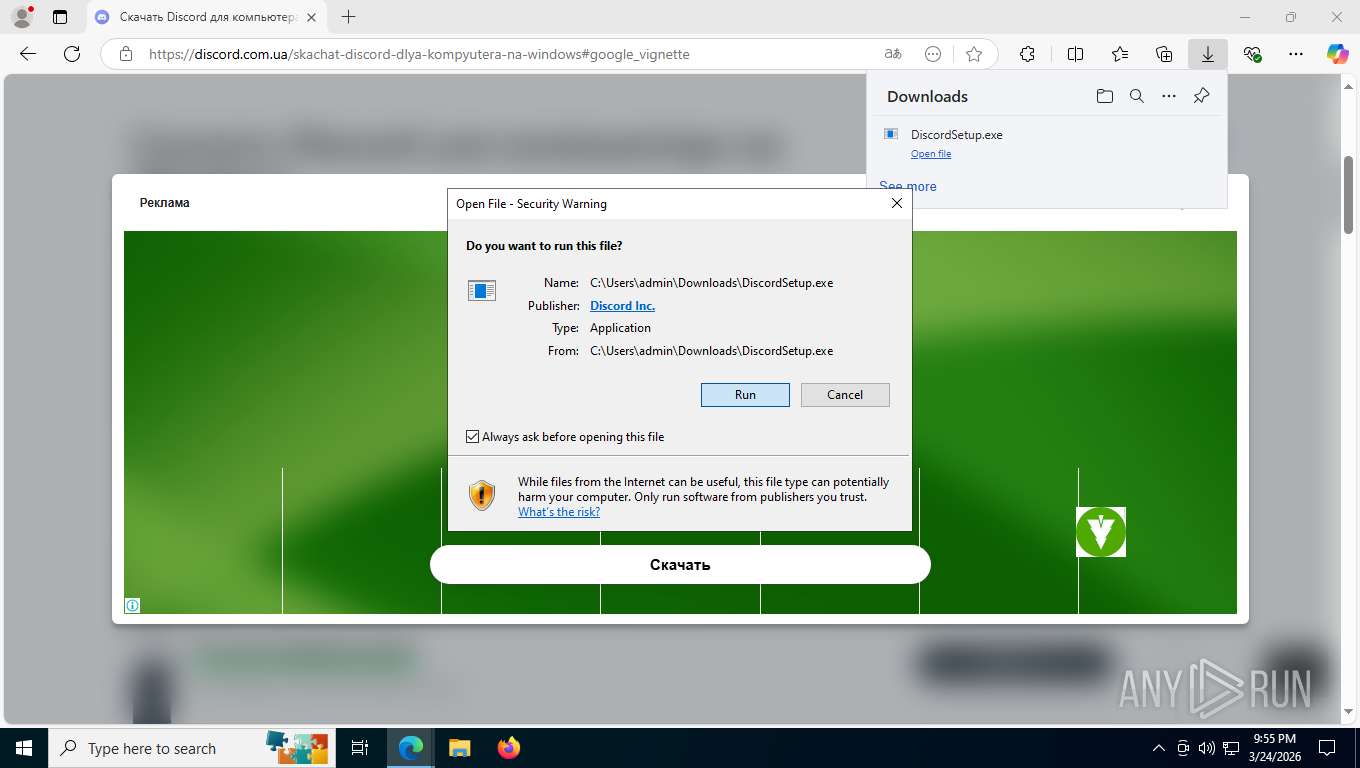Click the DiscordSetup.exe file icon in Downloads

click(x=890, y=134)
